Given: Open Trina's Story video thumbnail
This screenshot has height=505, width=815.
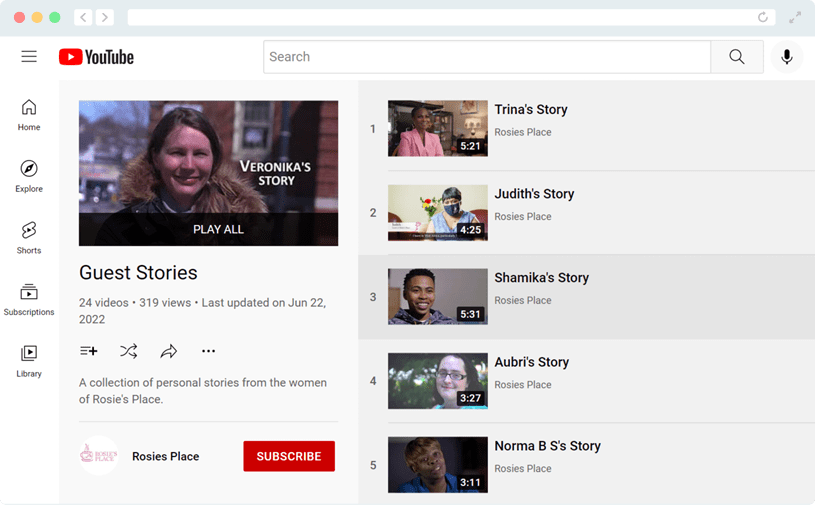Looking at the screenshot, I should pyautogui.click(x=437, y=128).
